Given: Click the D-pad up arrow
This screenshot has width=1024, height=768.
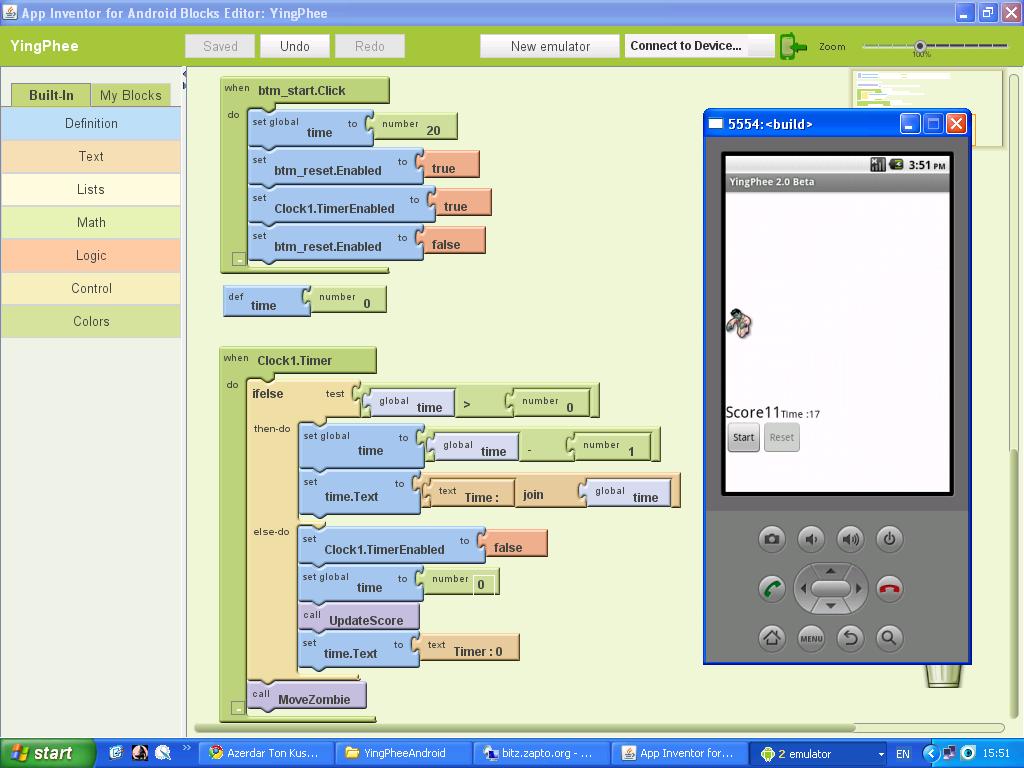Looking at the screenshot, I should tap(830, 570).
